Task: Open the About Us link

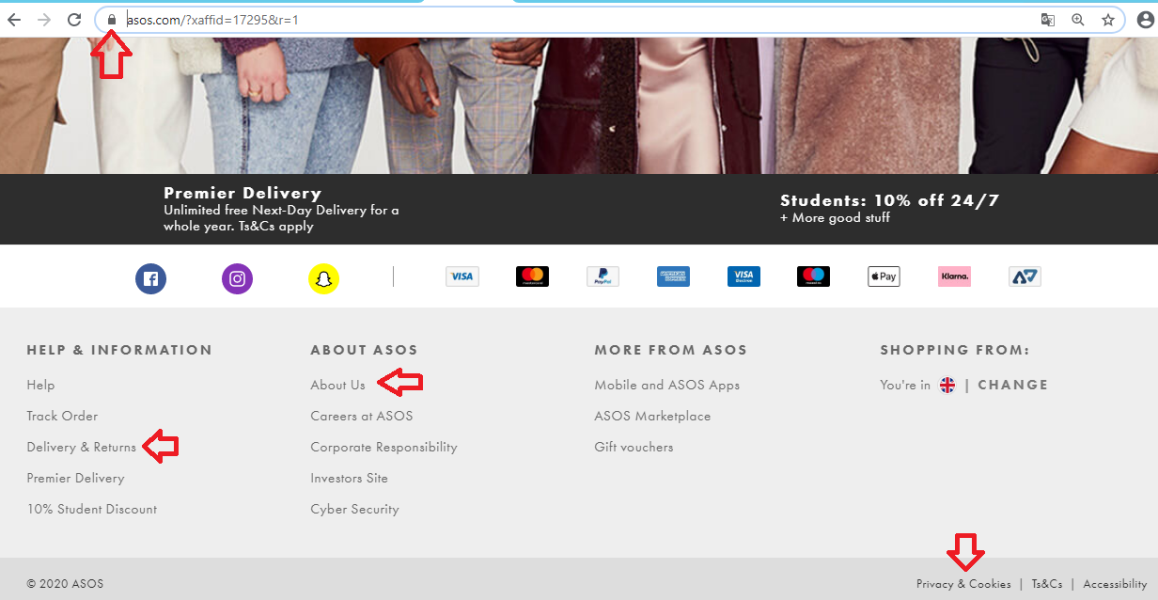Action: tap(338, 385)
